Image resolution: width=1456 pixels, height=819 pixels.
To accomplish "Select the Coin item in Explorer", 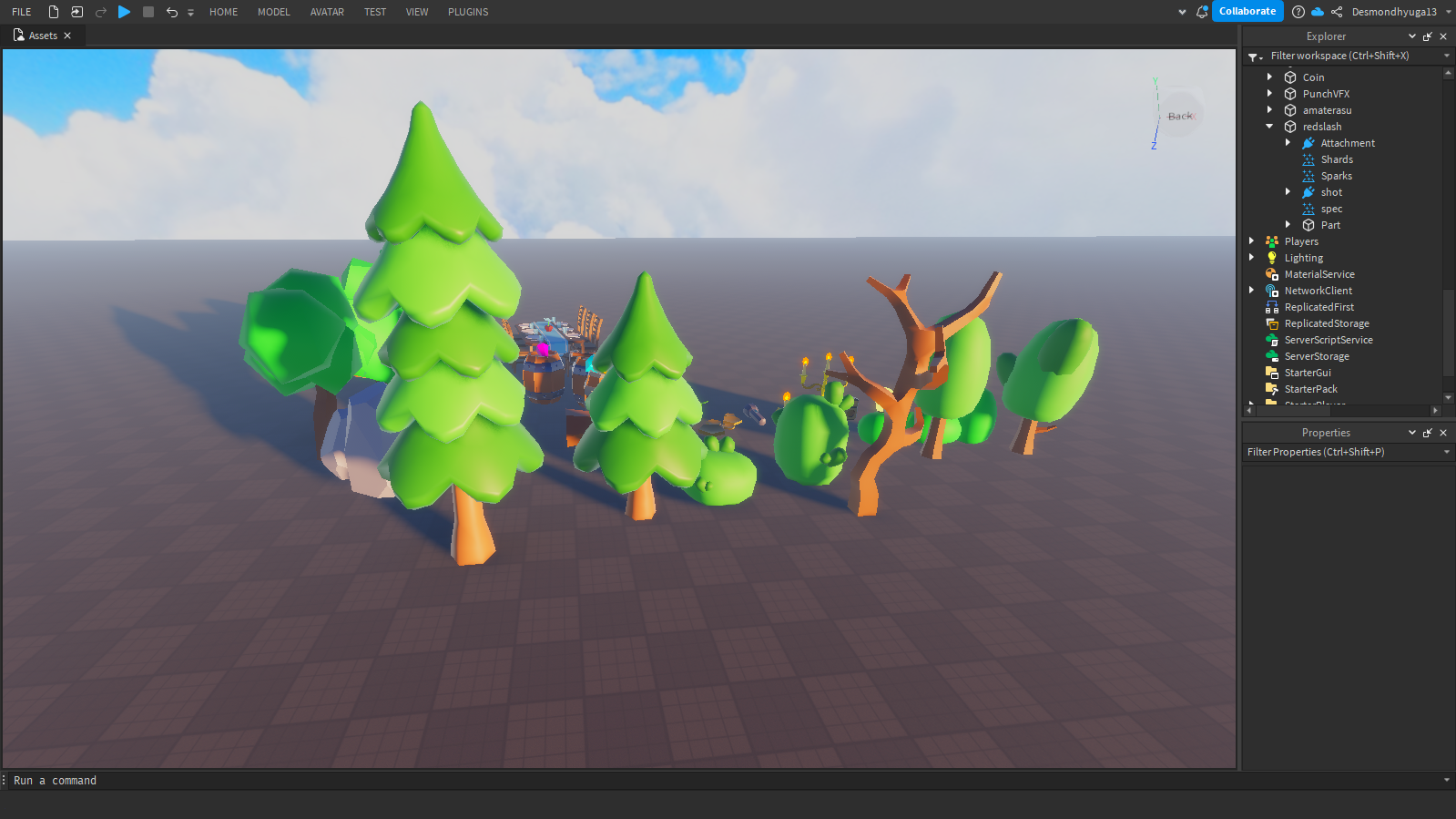I will tap(1313, 77).
